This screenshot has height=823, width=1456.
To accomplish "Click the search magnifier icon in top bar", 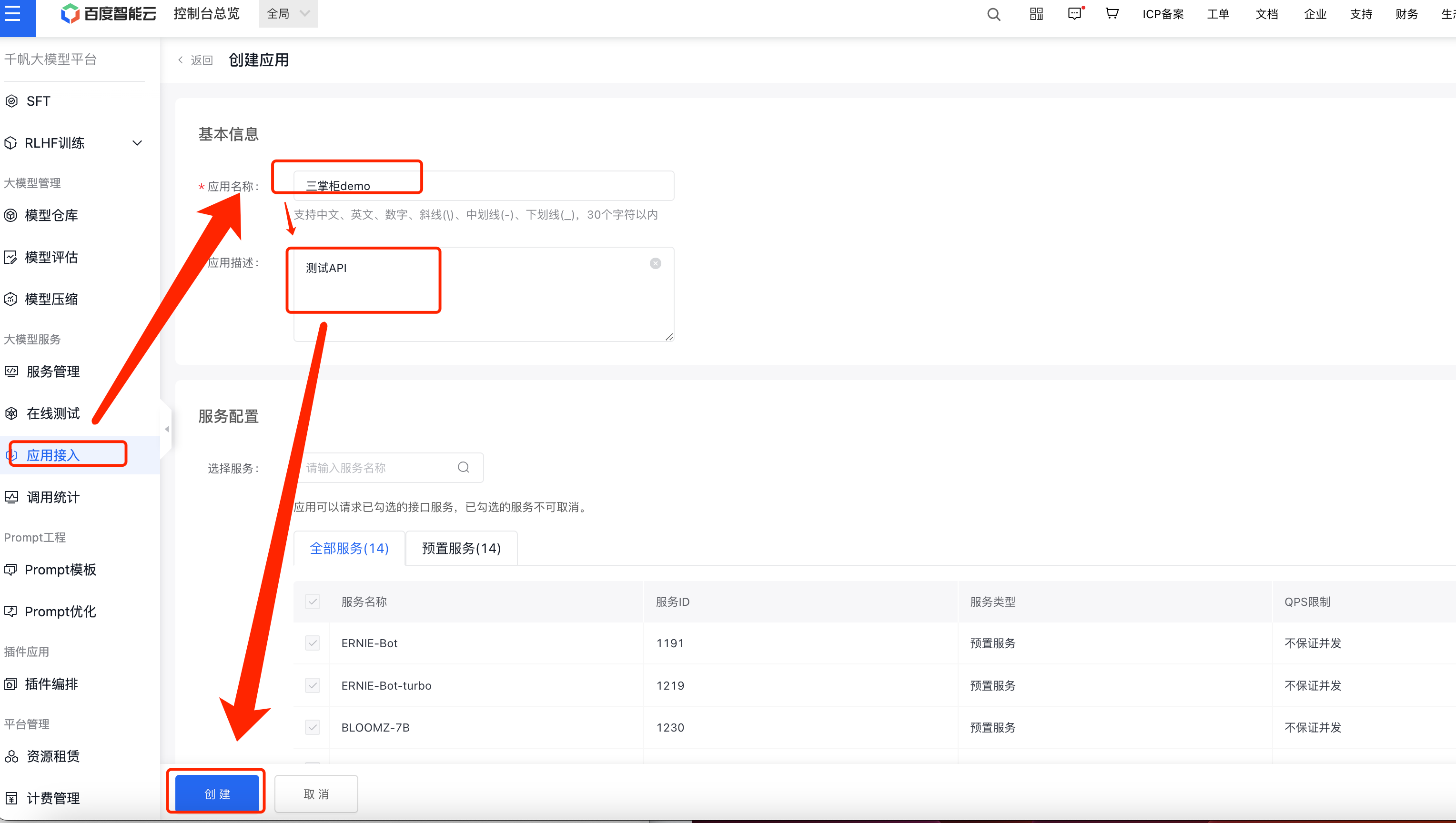I will coord(993,14).
